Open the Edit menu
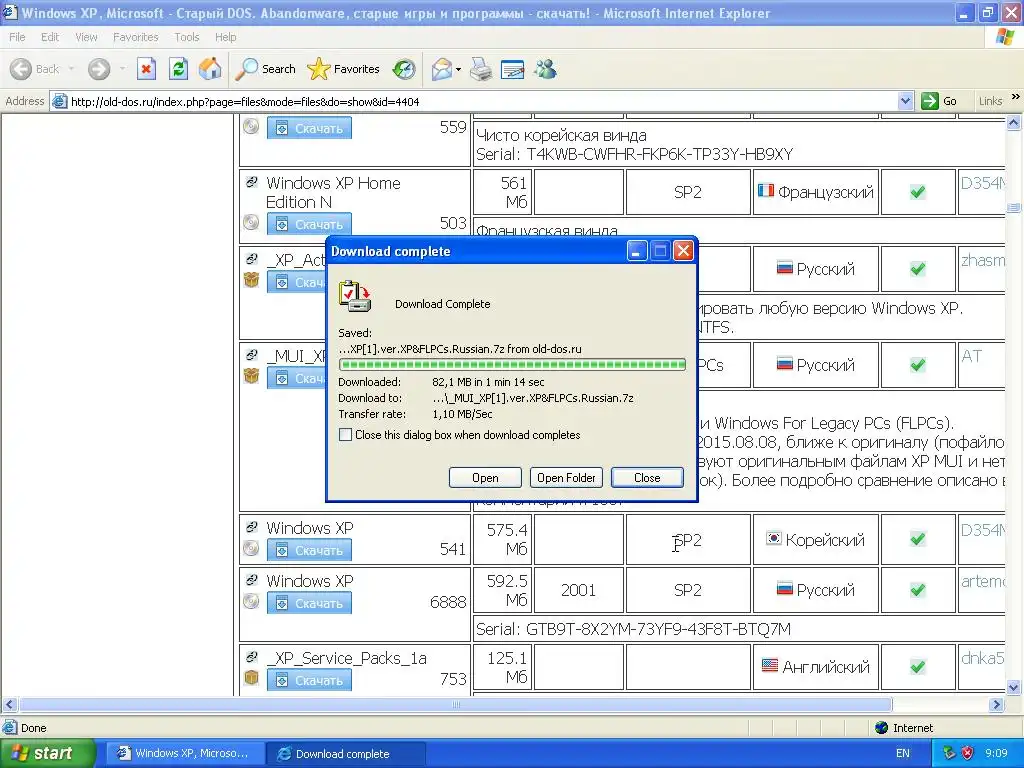Image resolution: width=1024 pixels, height=768 pixels. [50, 37]
